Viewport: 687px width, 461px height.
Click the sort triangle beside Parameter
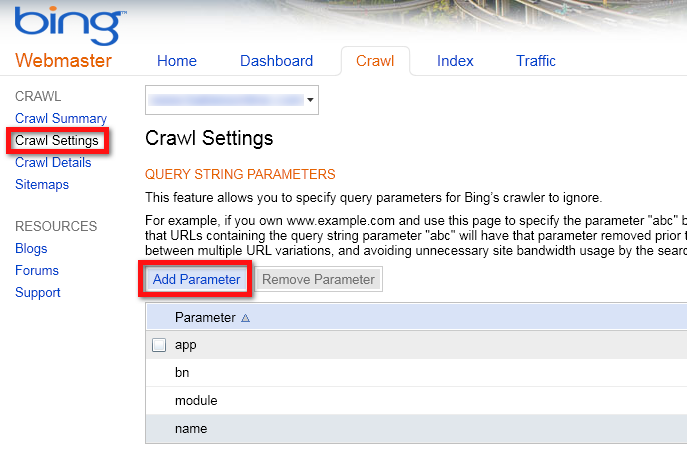[x=245, y=318]
